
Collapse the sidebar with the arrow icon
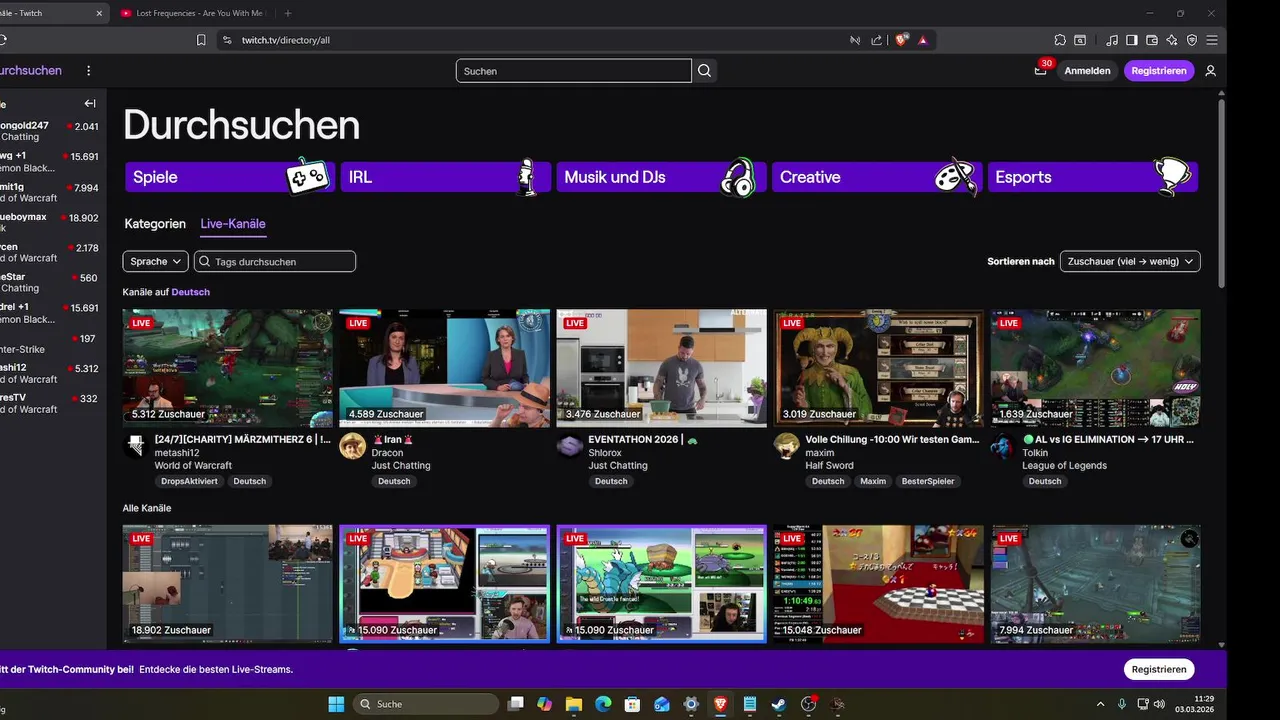point(90,103)
